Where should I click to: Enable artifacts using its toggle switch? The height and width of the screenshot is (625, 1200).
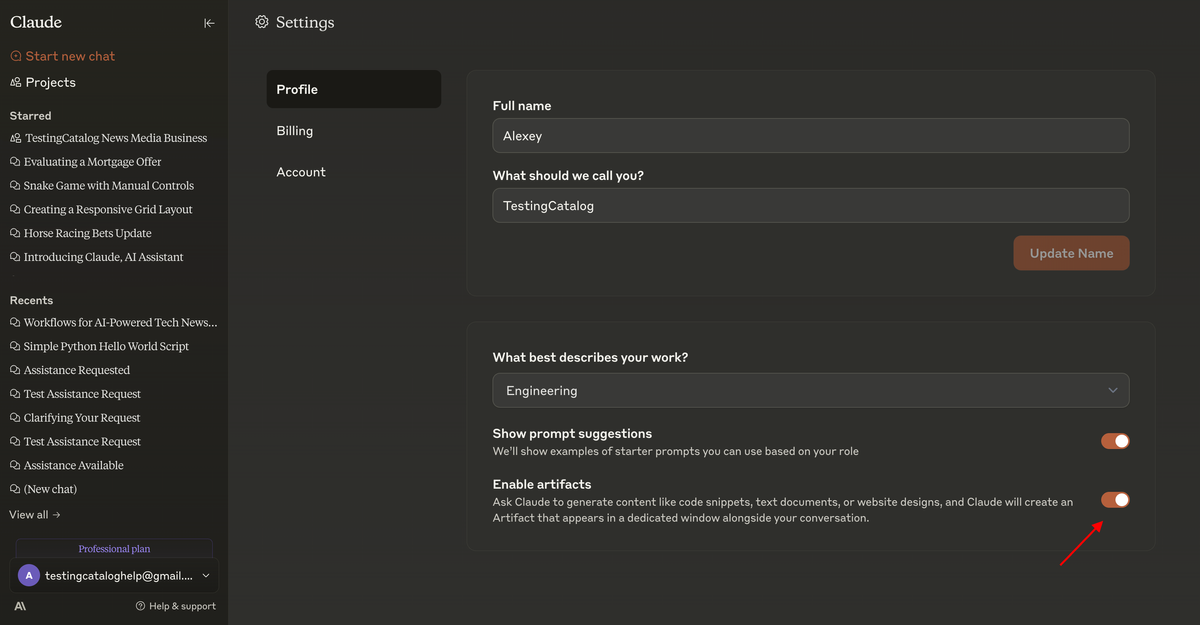click(1115, 499)
